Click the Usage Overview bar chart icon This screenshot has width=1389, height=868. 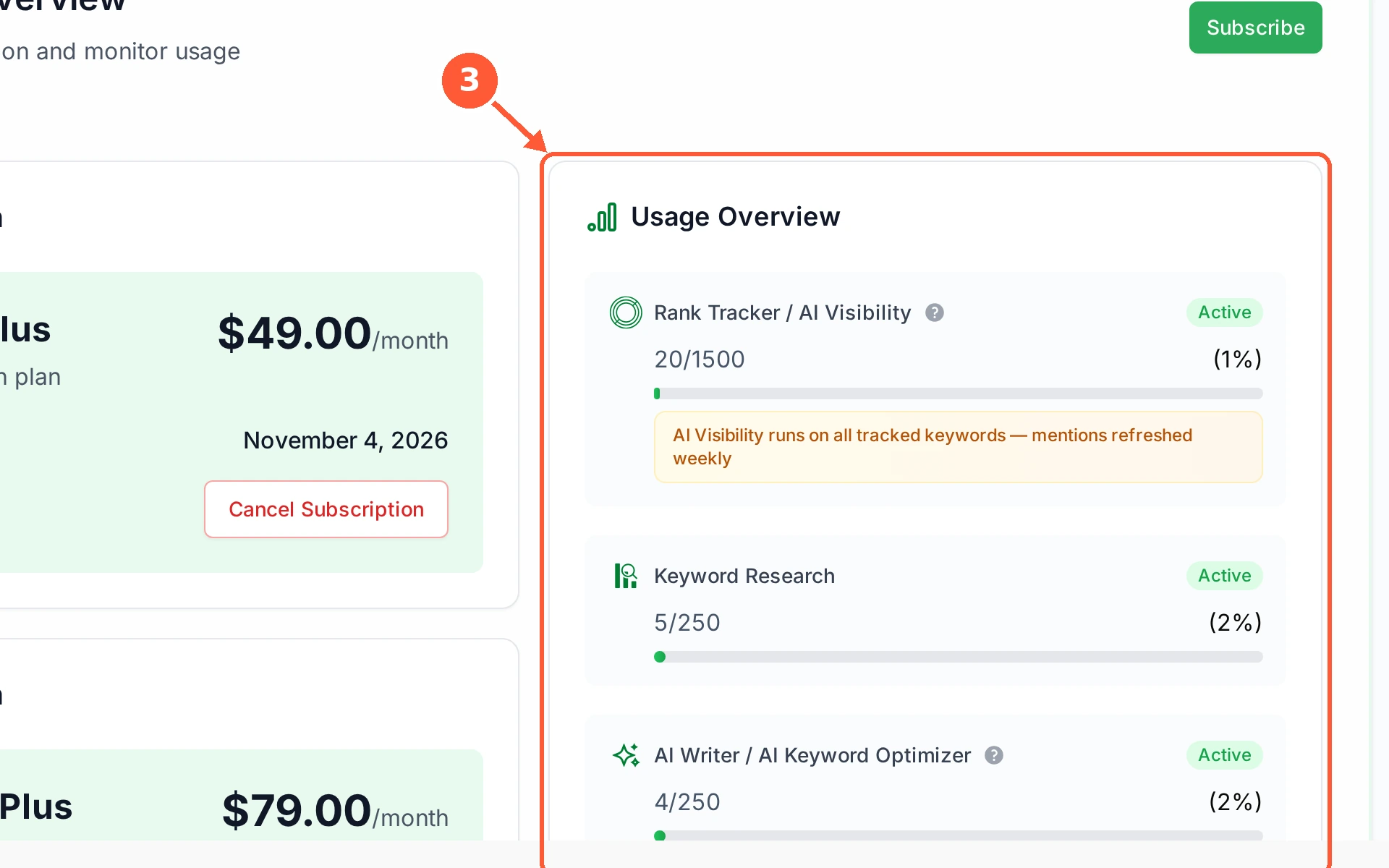[x=603, y=217]
